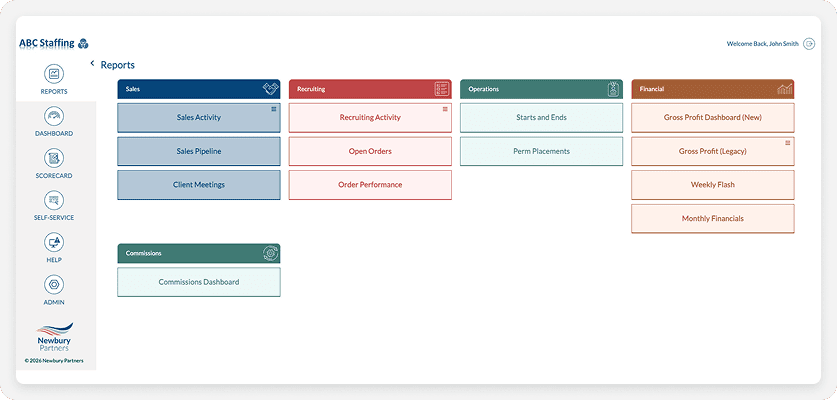The image size is (837, 400).
Task: Open the Commissions Dashboard
Action: coord(199,282)
